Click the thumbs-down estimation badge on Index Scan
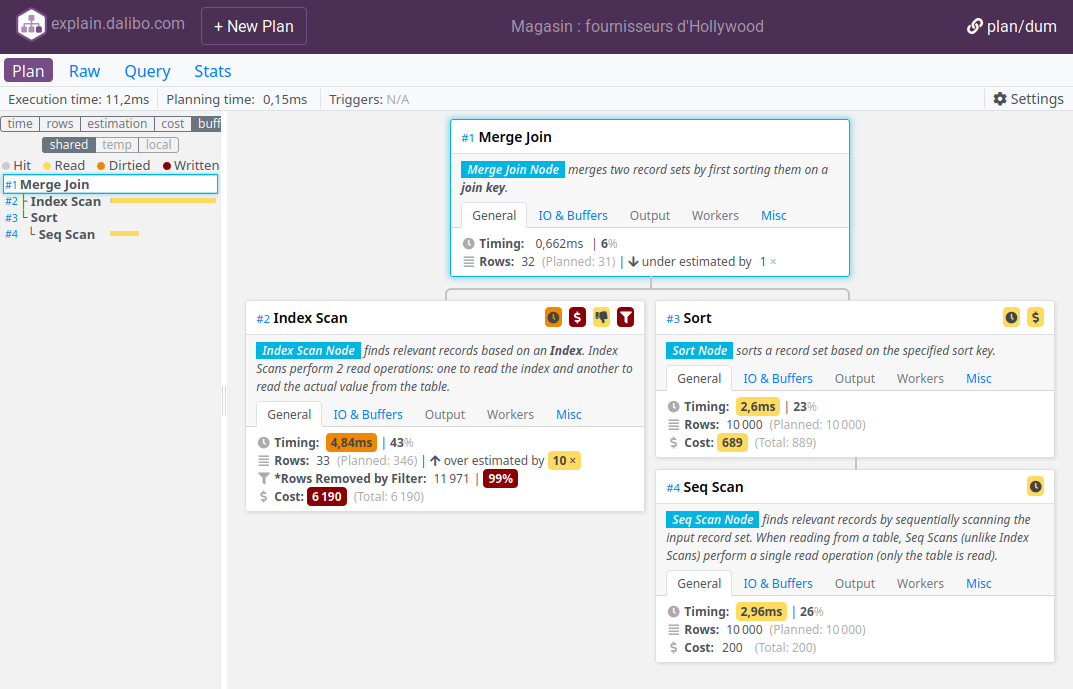Image resolution: width=1073 pixels, height=689 pixels. [602, 317]
